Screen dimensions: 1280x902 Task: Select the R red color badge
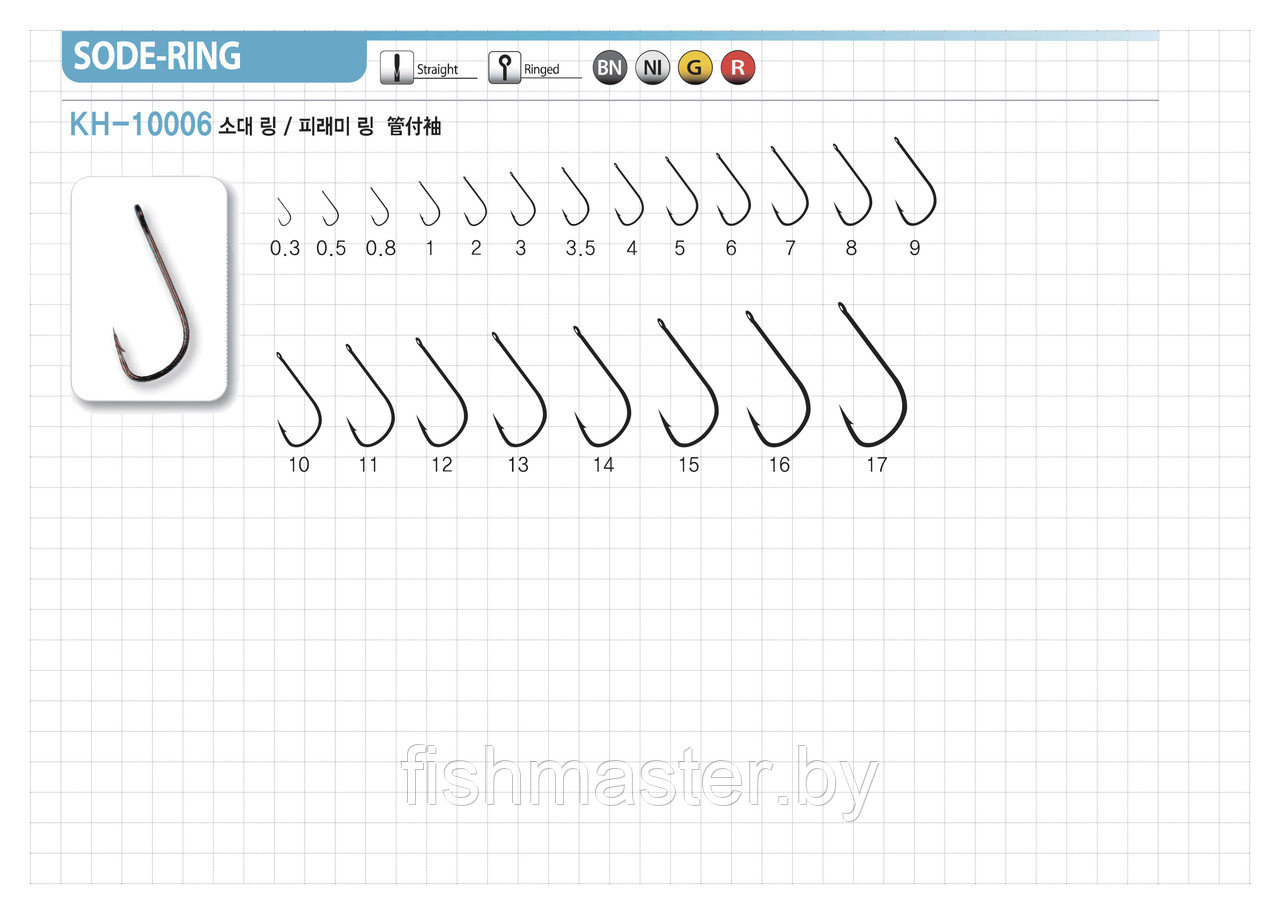click(x=738, y=68)
